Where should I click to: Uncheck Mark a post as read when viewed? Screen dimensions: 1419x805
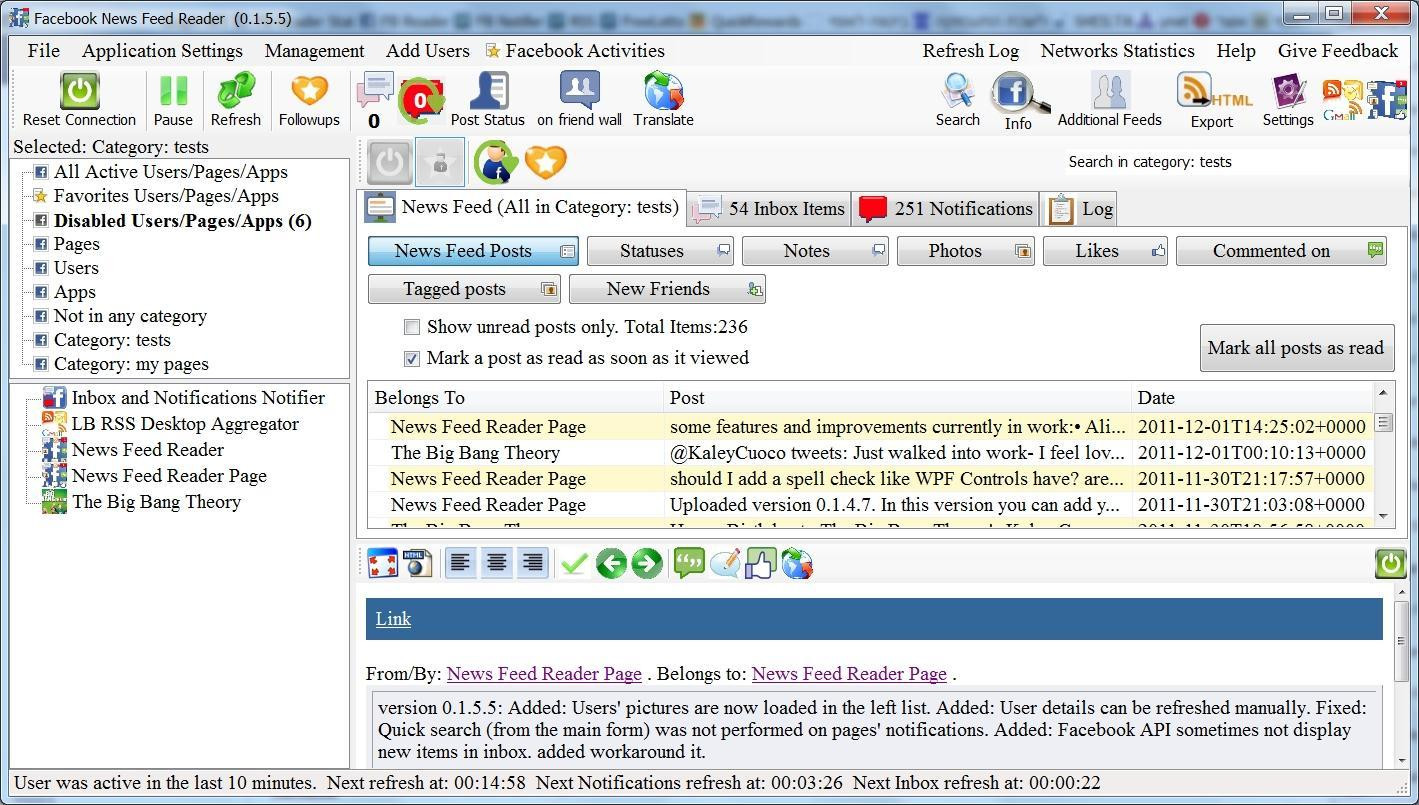pyautogui.click(x=411, y=358)
